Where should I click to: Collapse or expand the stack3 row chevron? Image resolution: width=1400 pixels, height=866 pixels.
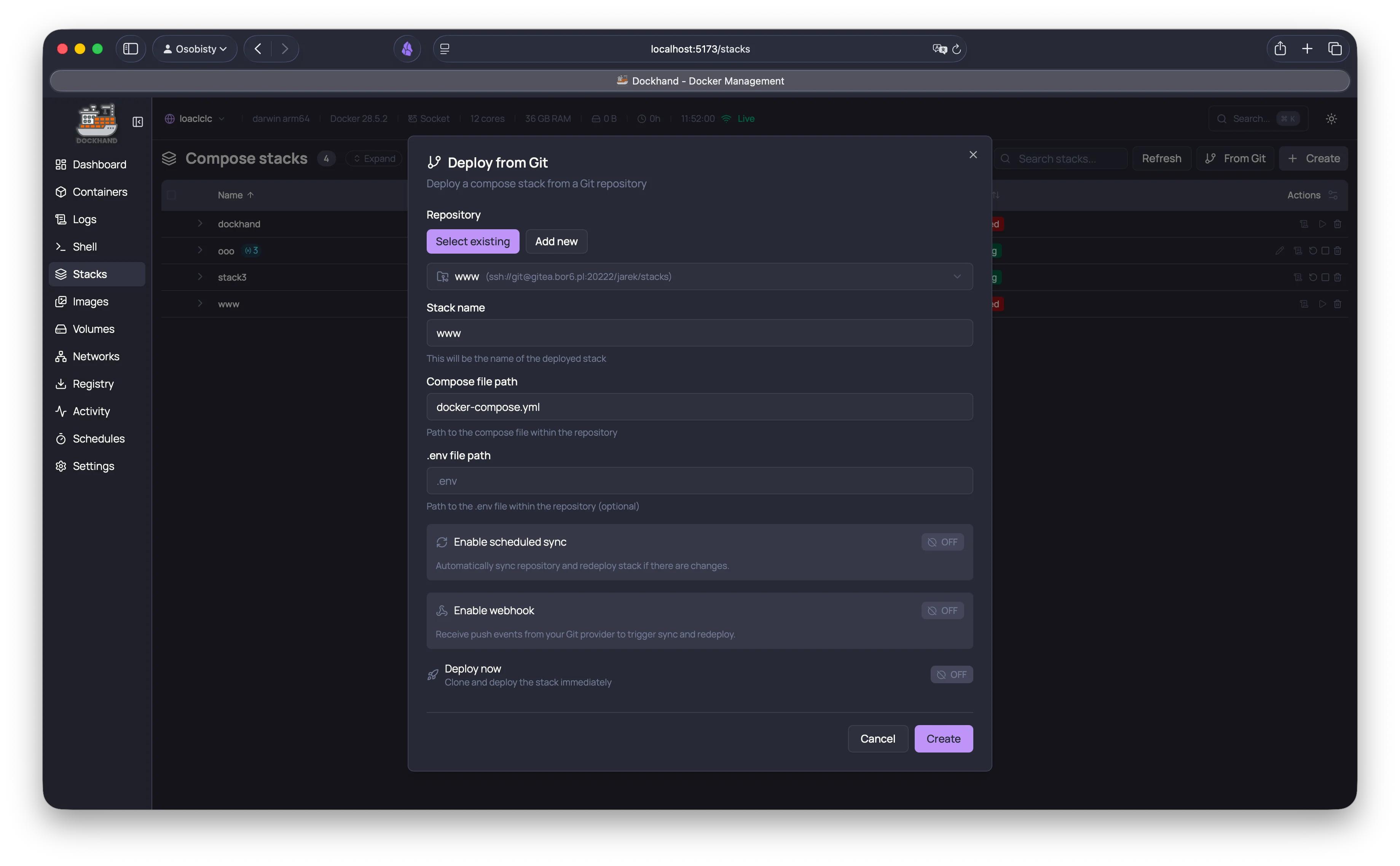click(200, 277)
